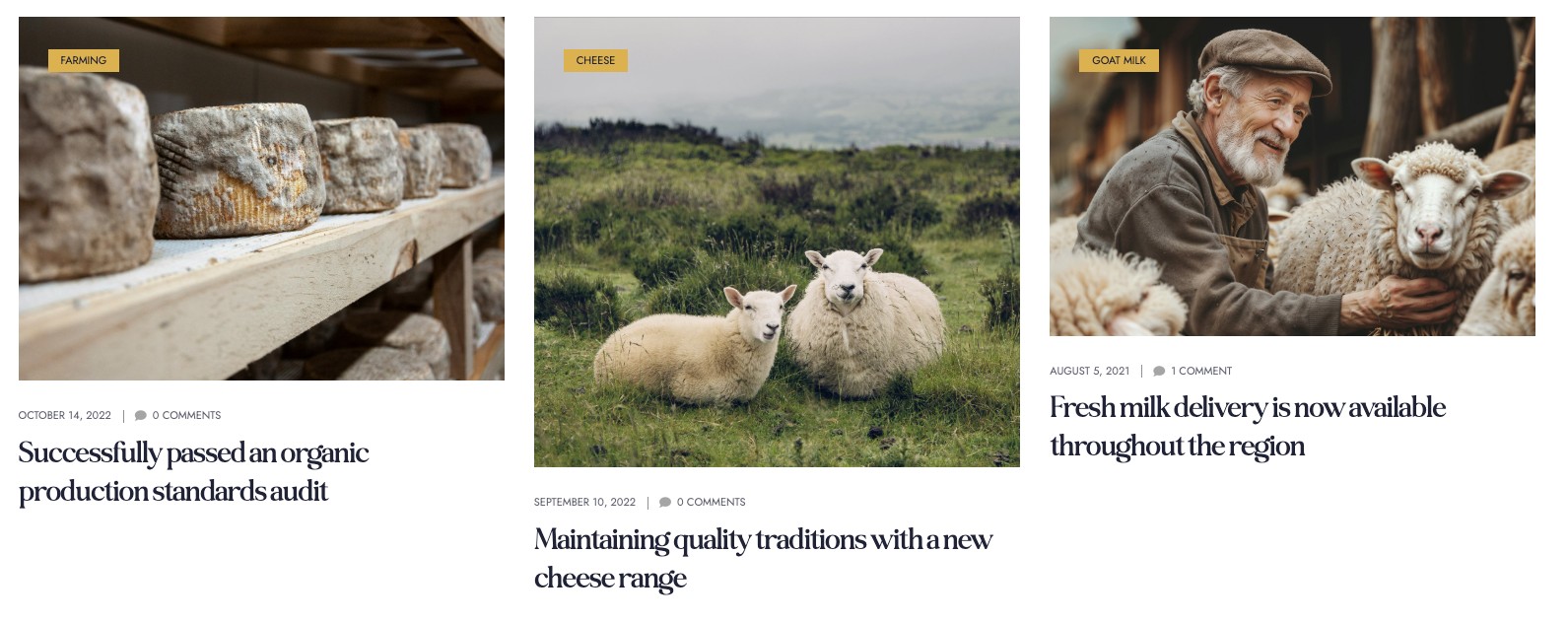Click the August 5, 2021 post date
The width and height of the screenshot is (1568, 622).
click(1089, 371)
